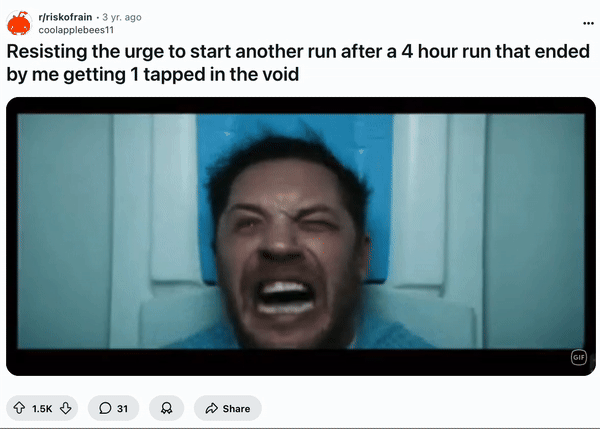Viewport: 600px width, 429px height.
Task: Visit the coolapplebees11 user profile
Action: [76, 30]
